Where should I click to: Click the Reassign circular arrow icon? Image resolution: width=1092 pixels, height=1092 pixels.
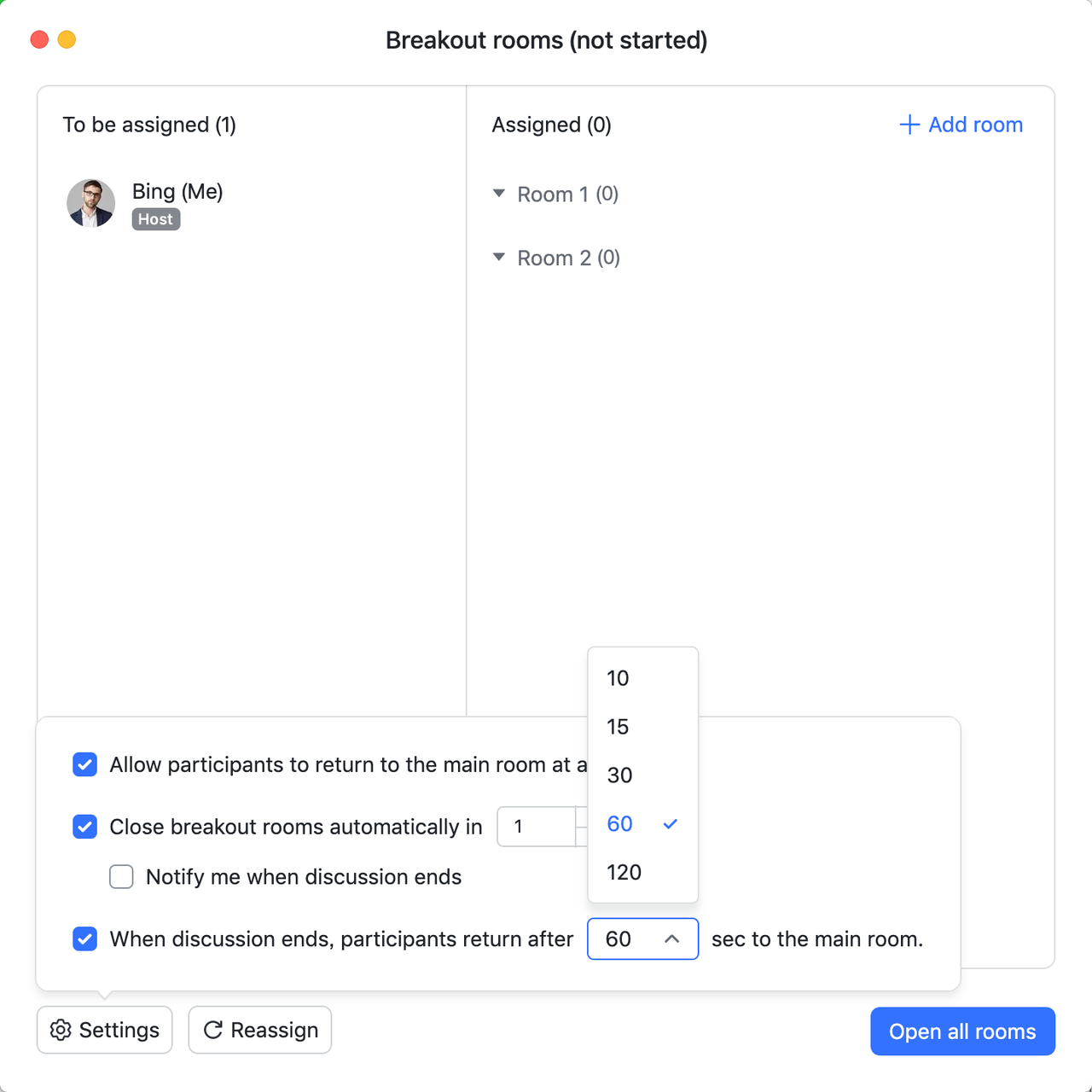pos(213,1030)
